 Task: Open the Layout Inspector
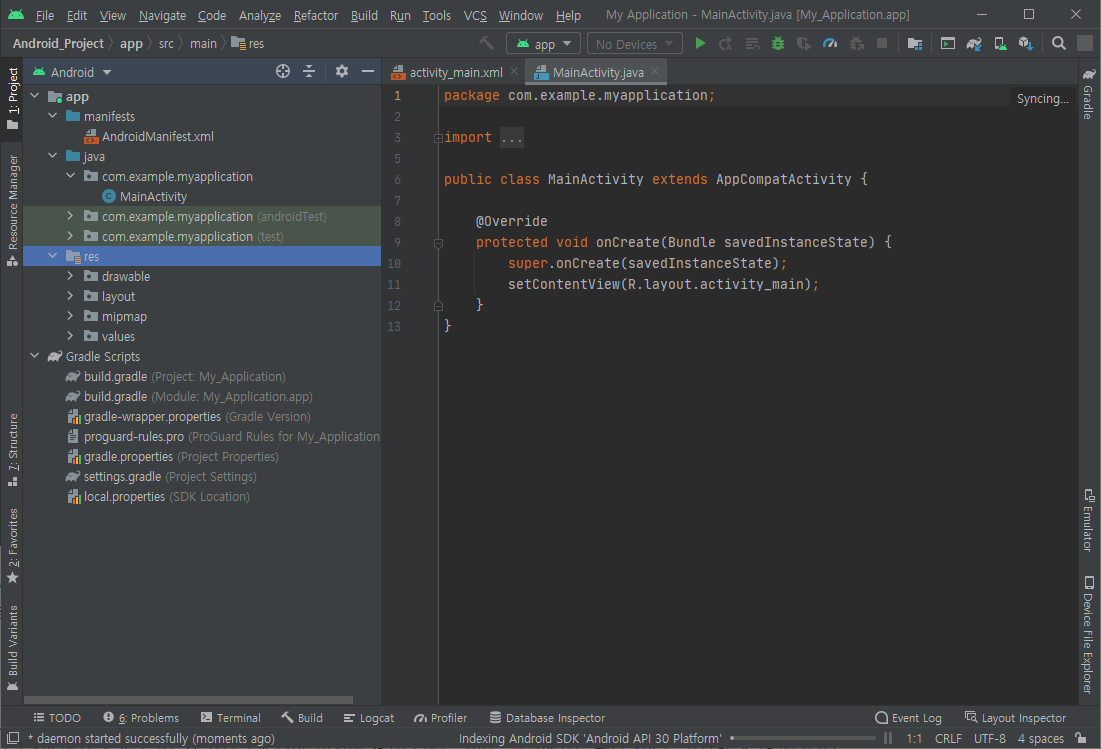tap(1015, 717)
